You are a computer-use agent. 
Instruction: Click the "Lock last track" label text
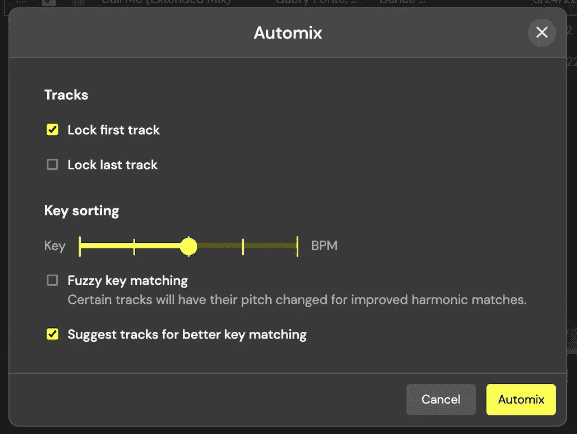(x=112, y=165)
